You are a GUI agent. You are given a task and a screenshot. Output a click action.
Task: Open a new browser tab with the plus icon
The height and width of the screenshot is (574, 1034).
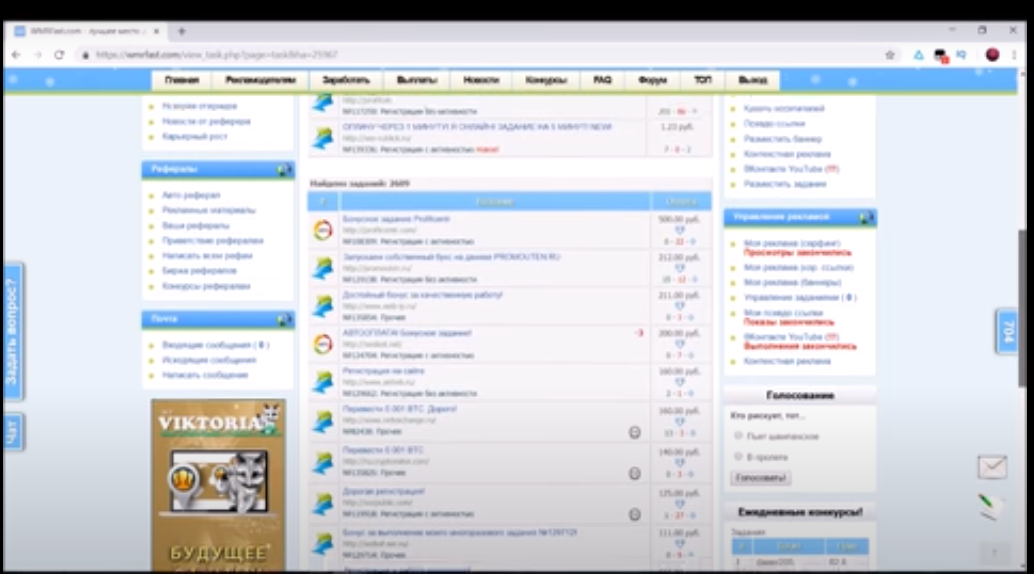(x=181, y=31)
